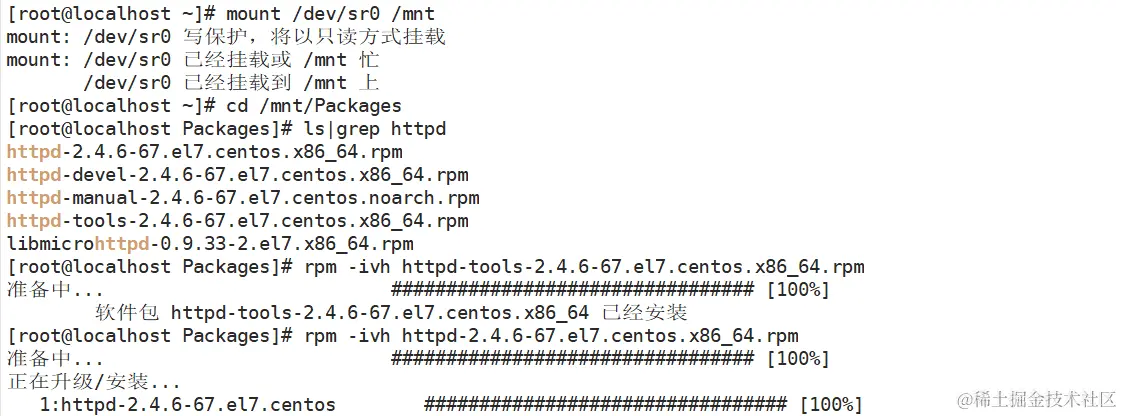Click the rpm -ivh httpd-tools command line
Screen dimensions: 1123x416
coord(582,267)
